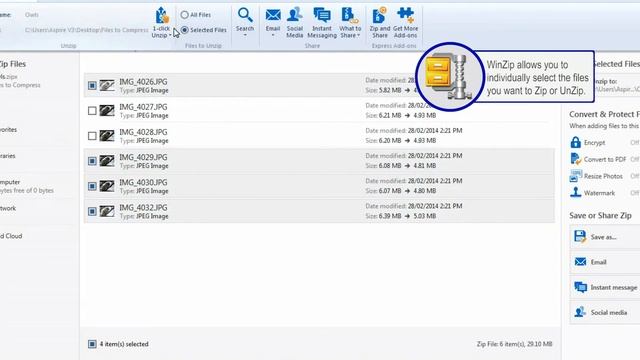Image resolution: width=640 pixels, height=360 pixels.
Task: Select the IMG_4027.JPG file name
Action: 143,107
